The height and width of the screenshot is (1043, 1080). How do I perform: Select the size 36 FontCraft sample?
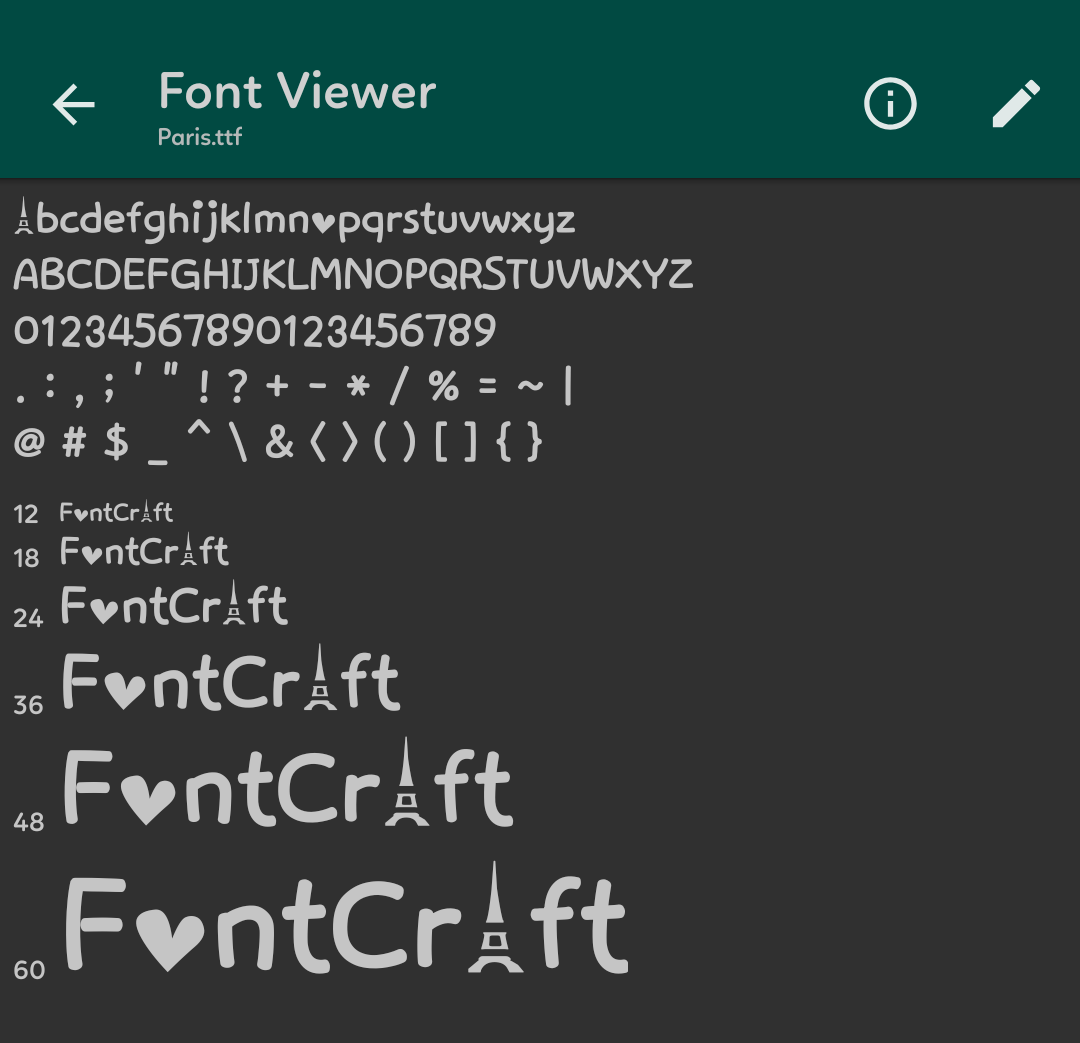[231, 679]
